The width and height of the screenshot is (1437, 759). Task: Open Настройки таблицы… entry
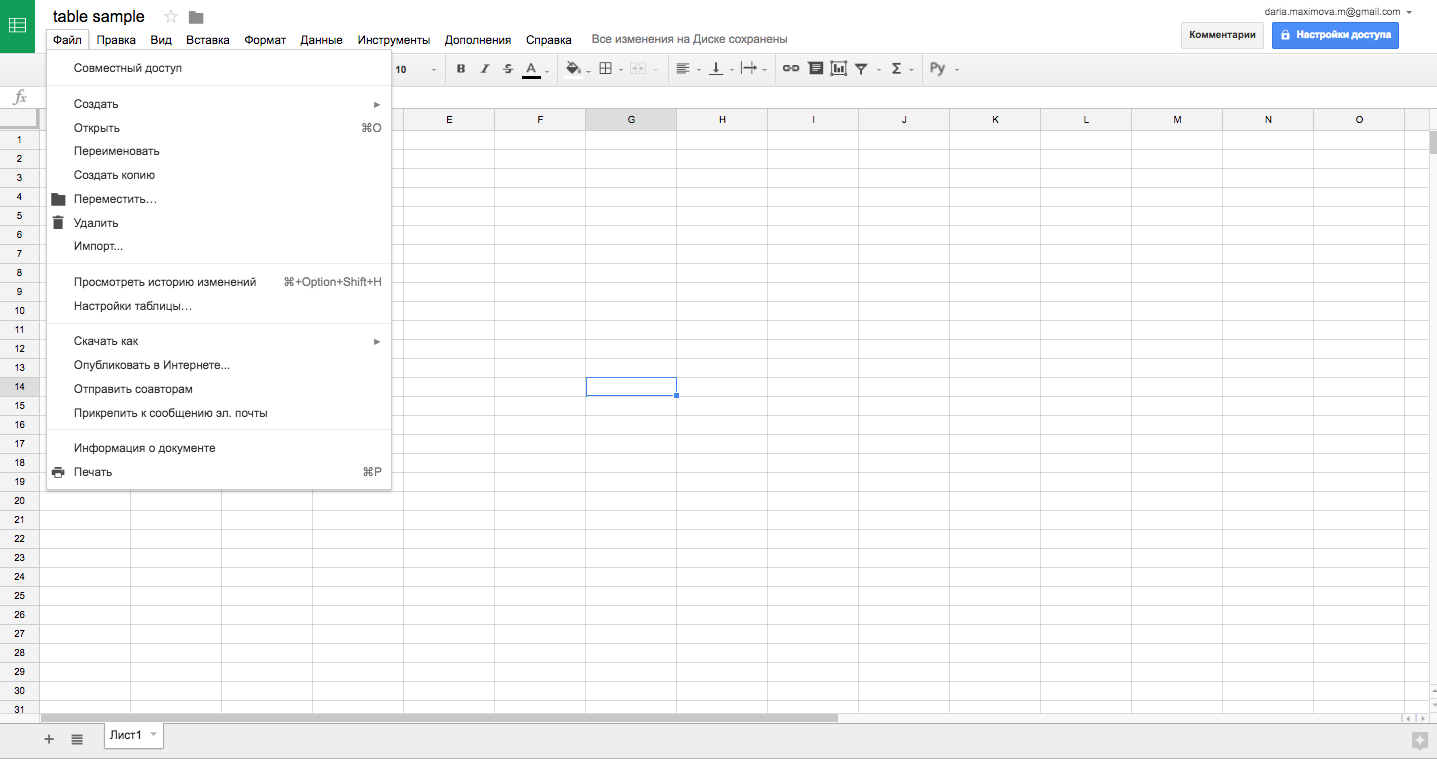pyautogui.click(x=219, y=306)
